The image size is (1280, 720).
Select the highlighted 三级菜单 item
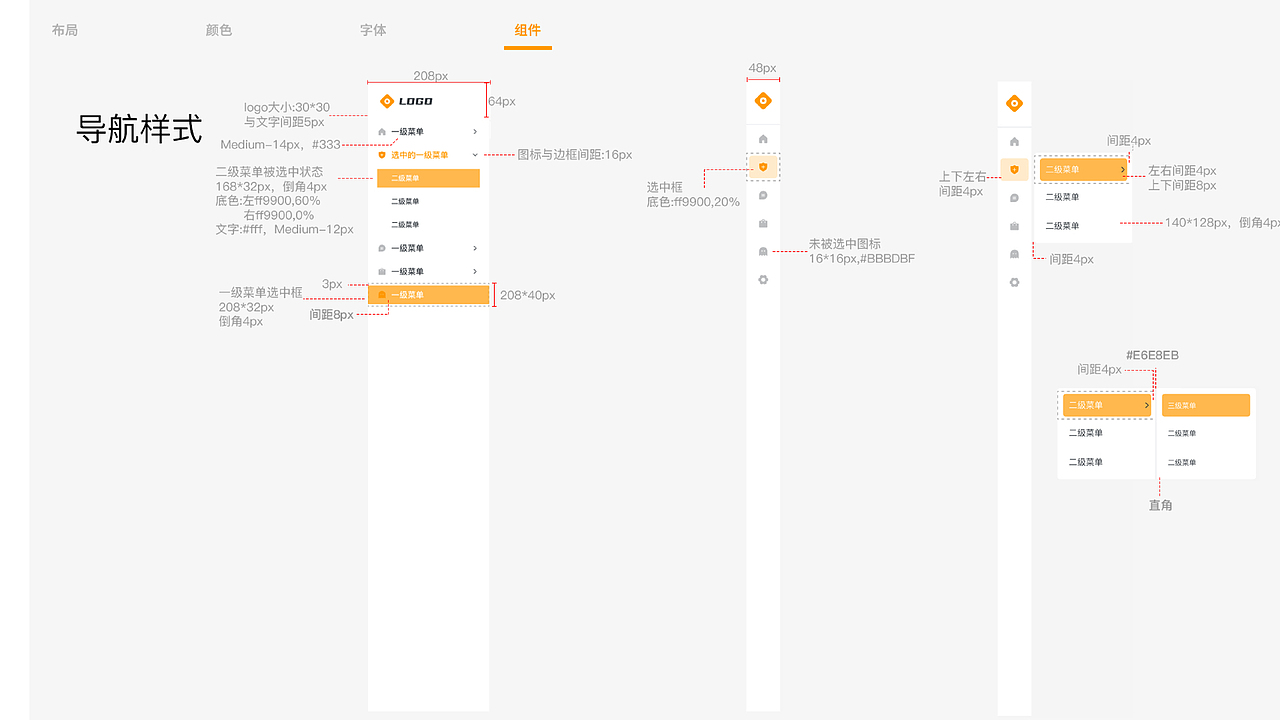pyautogui.click(x=1206, y=405)
